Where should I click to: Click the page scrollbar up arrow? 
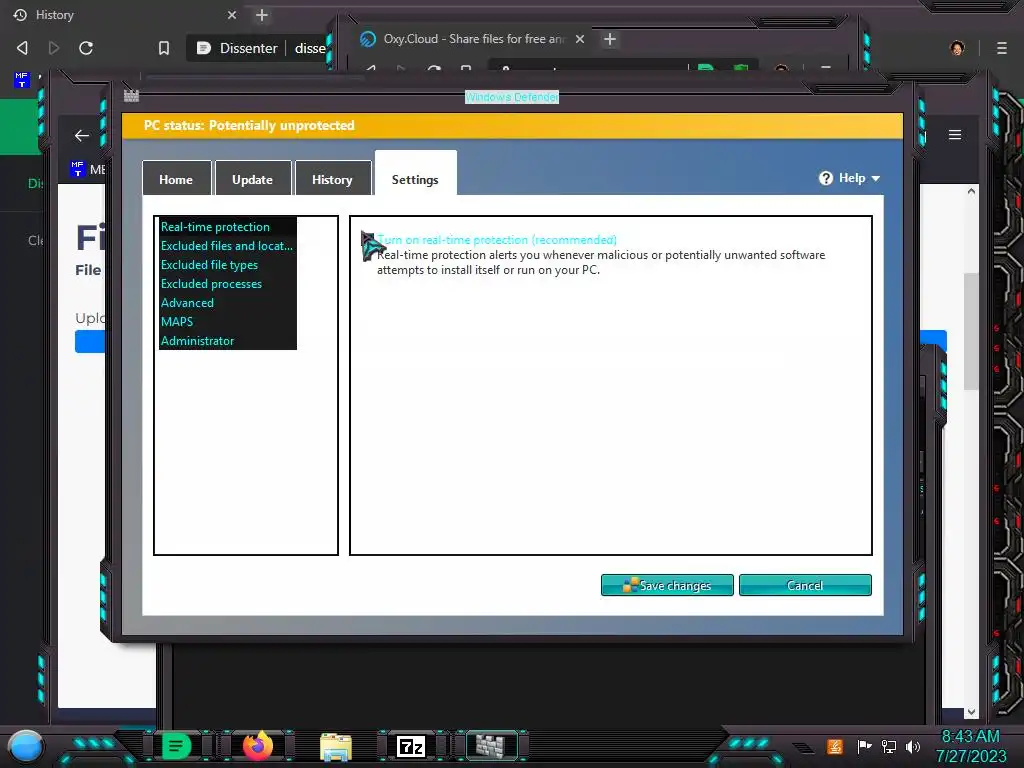(x=971, y=191)
